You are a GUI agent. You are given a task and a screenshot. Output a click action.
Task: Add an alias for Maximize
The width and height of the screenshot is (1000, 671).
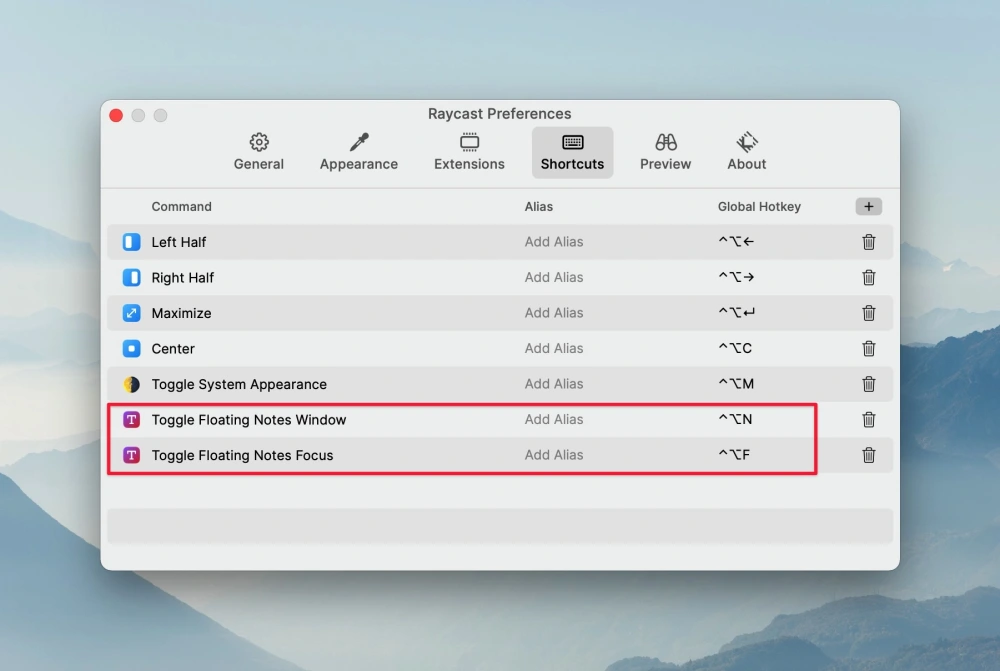(554, 313)
